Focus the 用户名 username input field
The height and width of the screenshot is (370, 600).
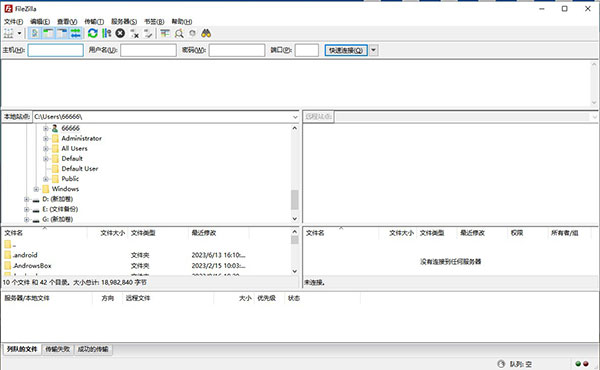[x=148, y=50]
